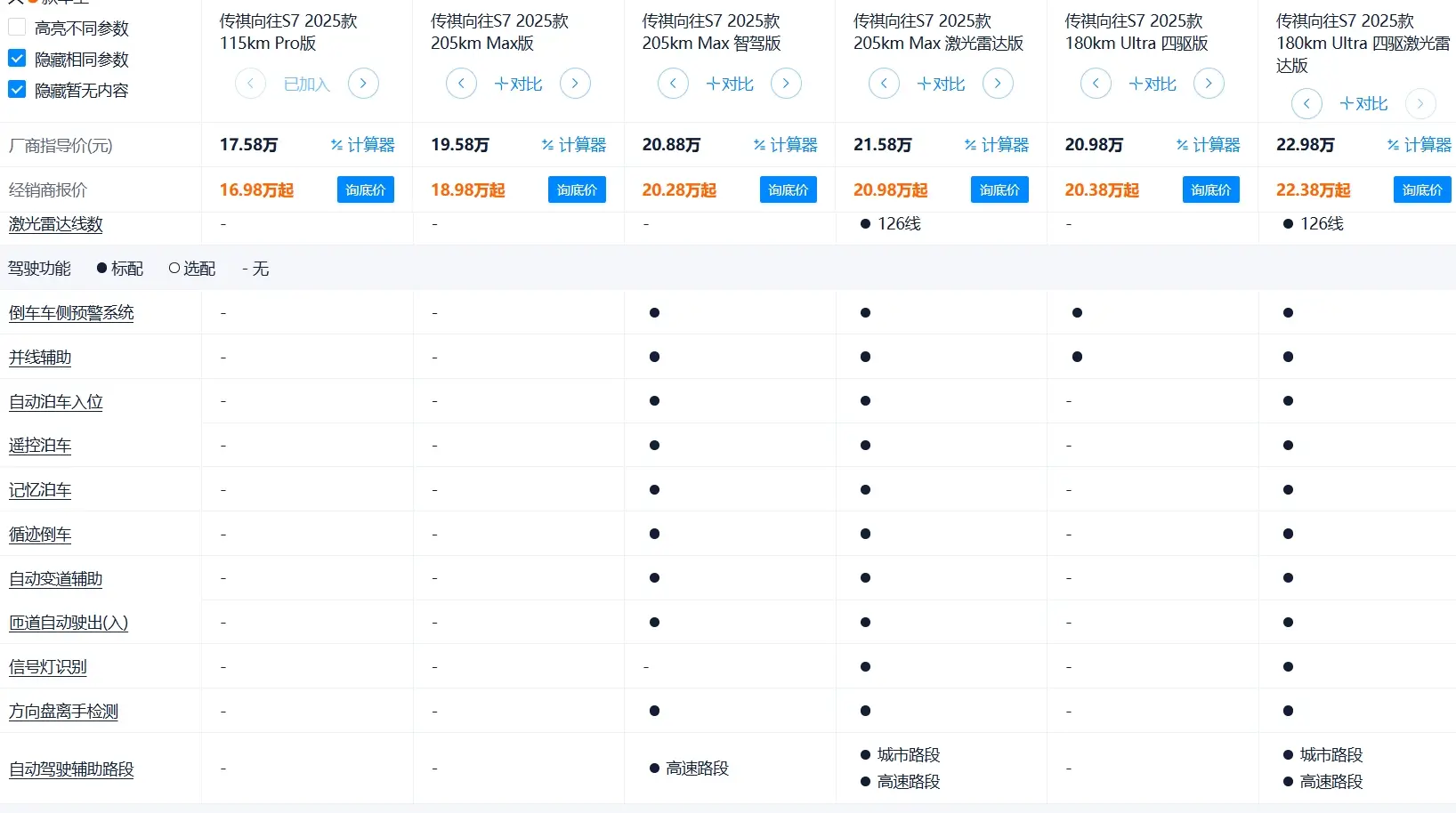Open 计算器 for 17.58万 price
The image size is (1456, 813).
tap(362, 145)
